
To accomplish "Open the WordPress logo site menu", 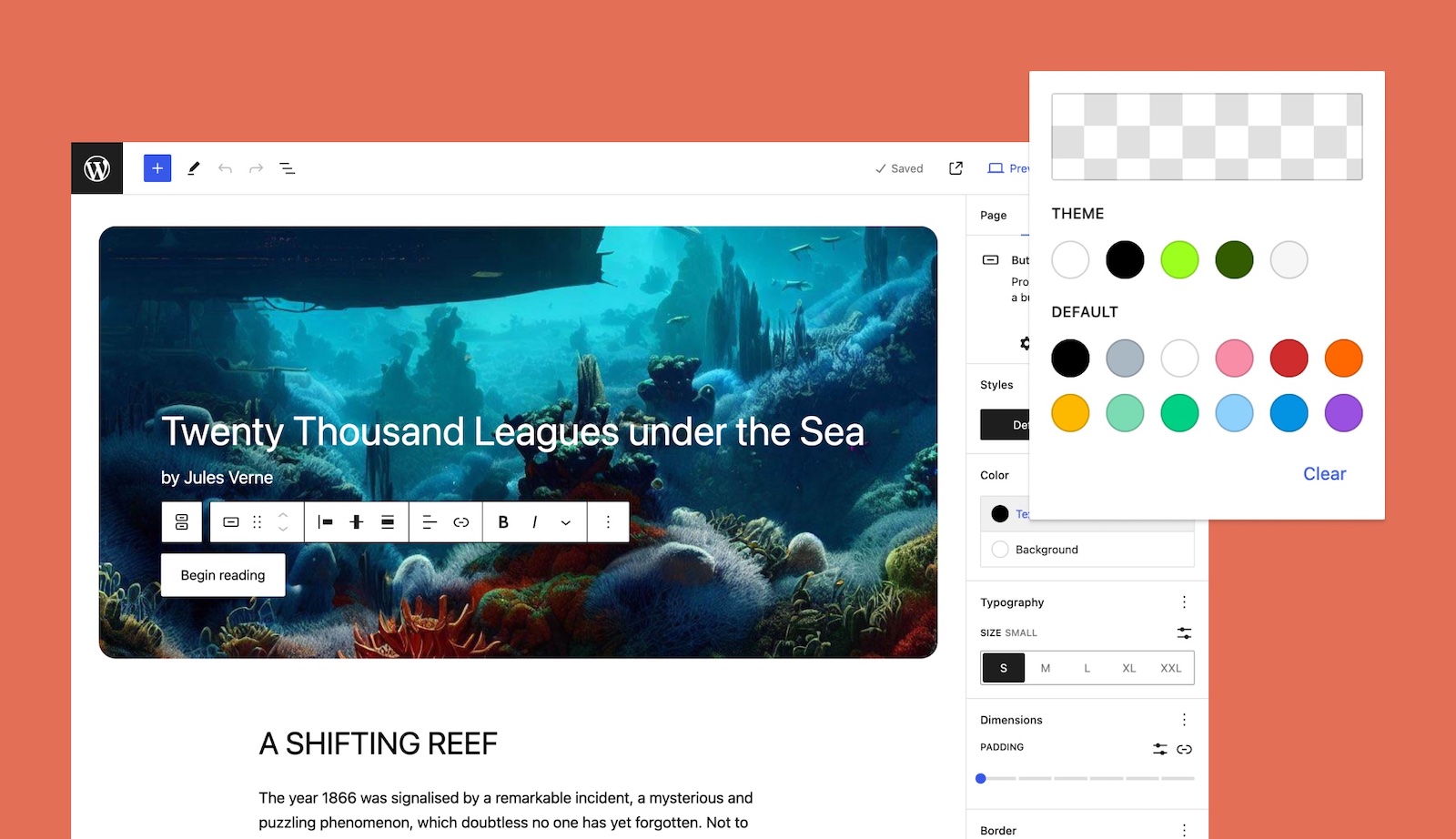I will pos(96,168).
